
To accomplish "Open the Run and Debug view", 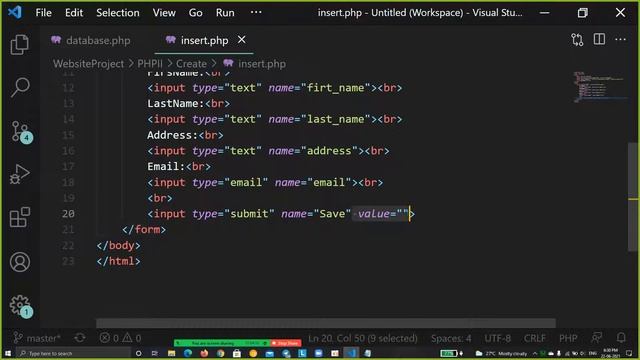I will 19,174.
